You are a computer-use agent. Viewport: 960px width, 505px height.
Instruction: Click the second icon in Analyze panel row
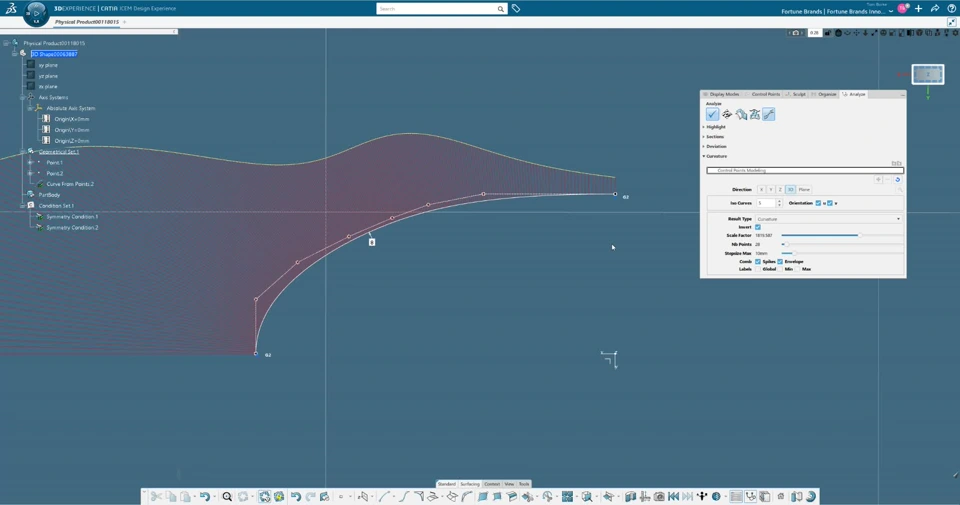pyautogui.click(x=727, y=114)
